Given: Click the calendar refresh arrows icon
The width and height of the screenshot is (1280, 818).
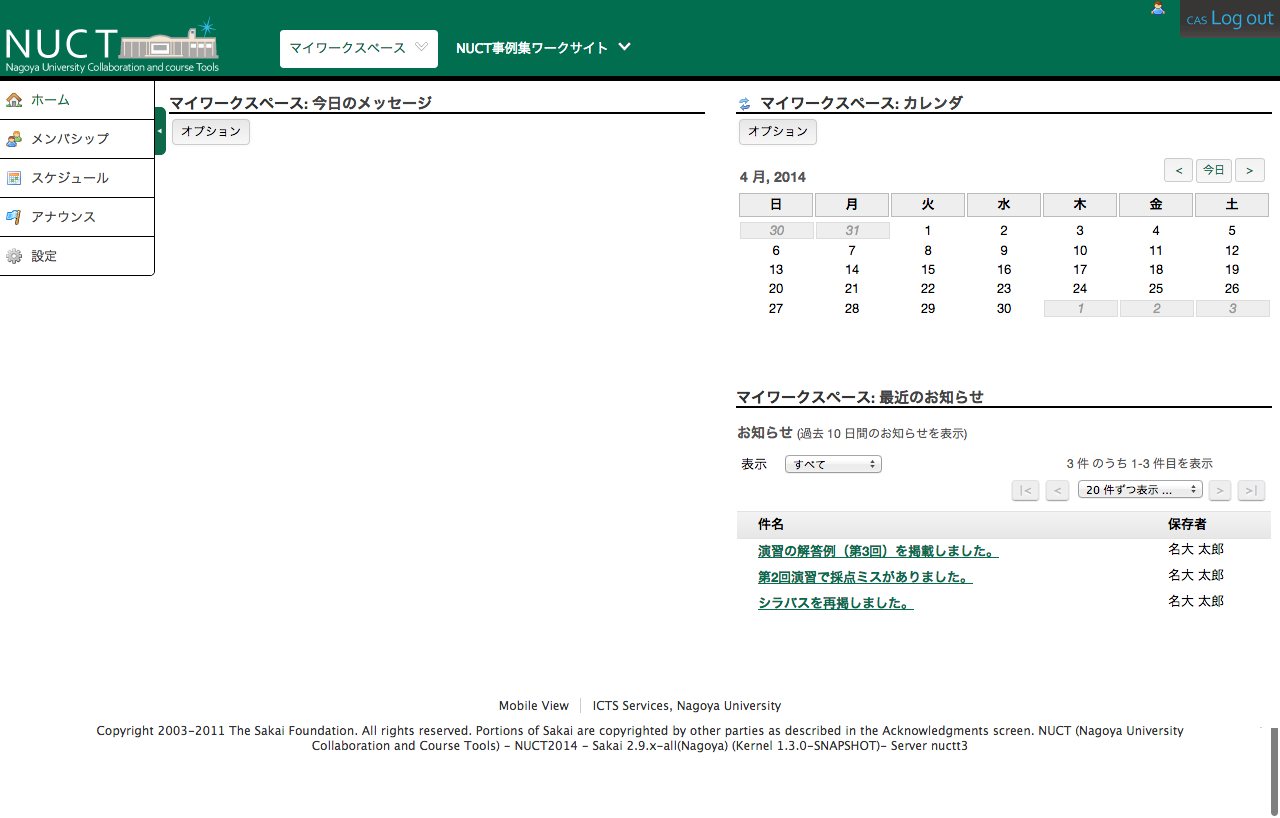Looking at the screenshot, I should pos(744,104).
